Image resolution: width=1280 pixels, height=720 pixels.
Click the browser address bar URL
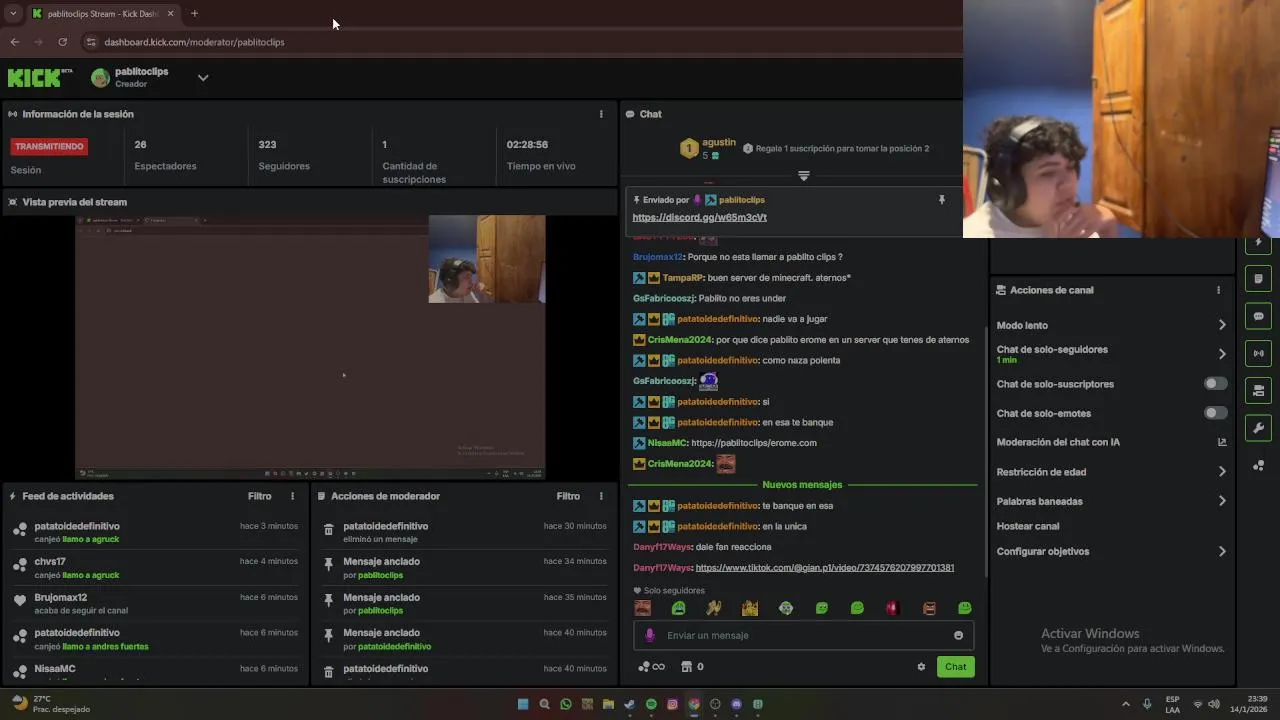click(194, 42)
